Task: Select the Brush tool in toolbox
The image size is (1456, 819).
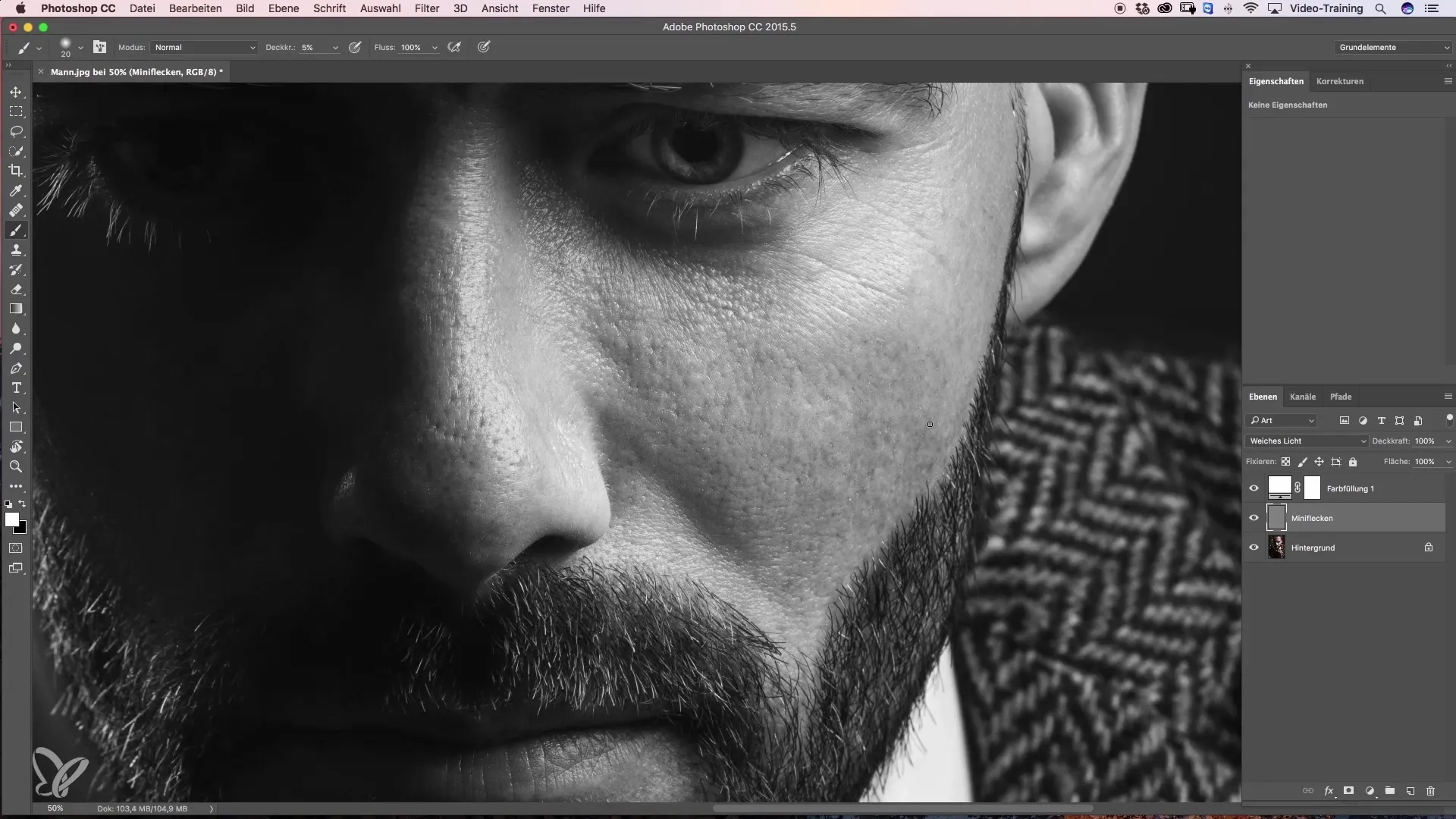Action: [16, 230]
